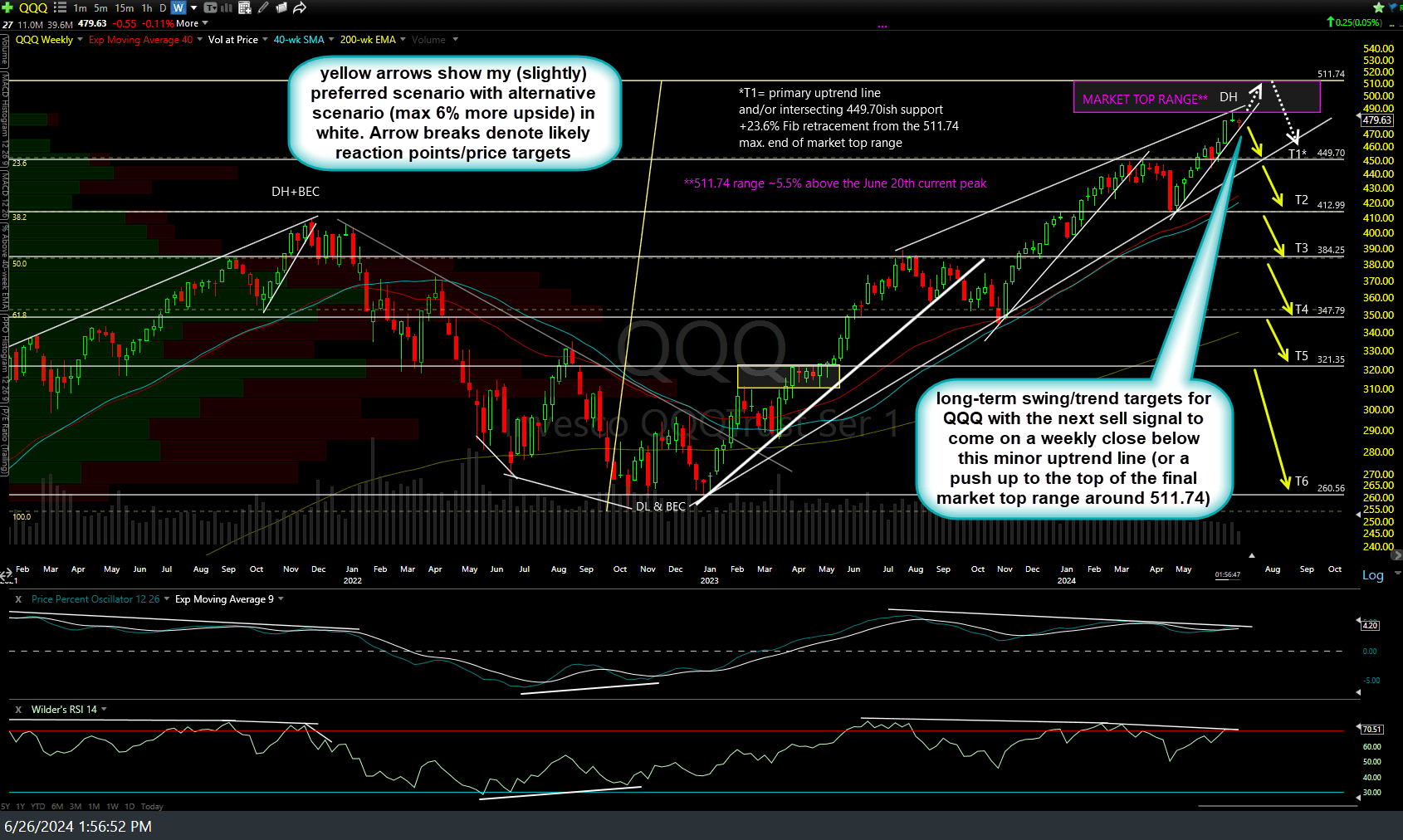Screen dimensions: 1403x840
Task: Click the green plus add-chart icon
Action: 7,7
